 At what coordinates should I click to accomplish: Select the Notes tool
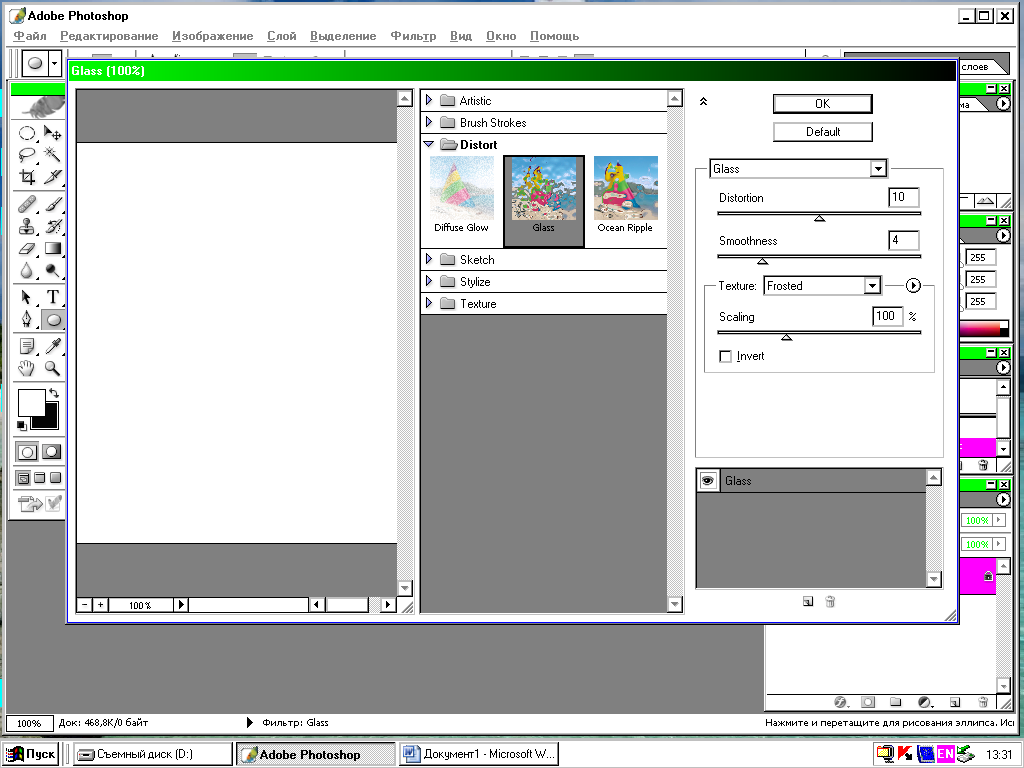click(x=27, y=346)
